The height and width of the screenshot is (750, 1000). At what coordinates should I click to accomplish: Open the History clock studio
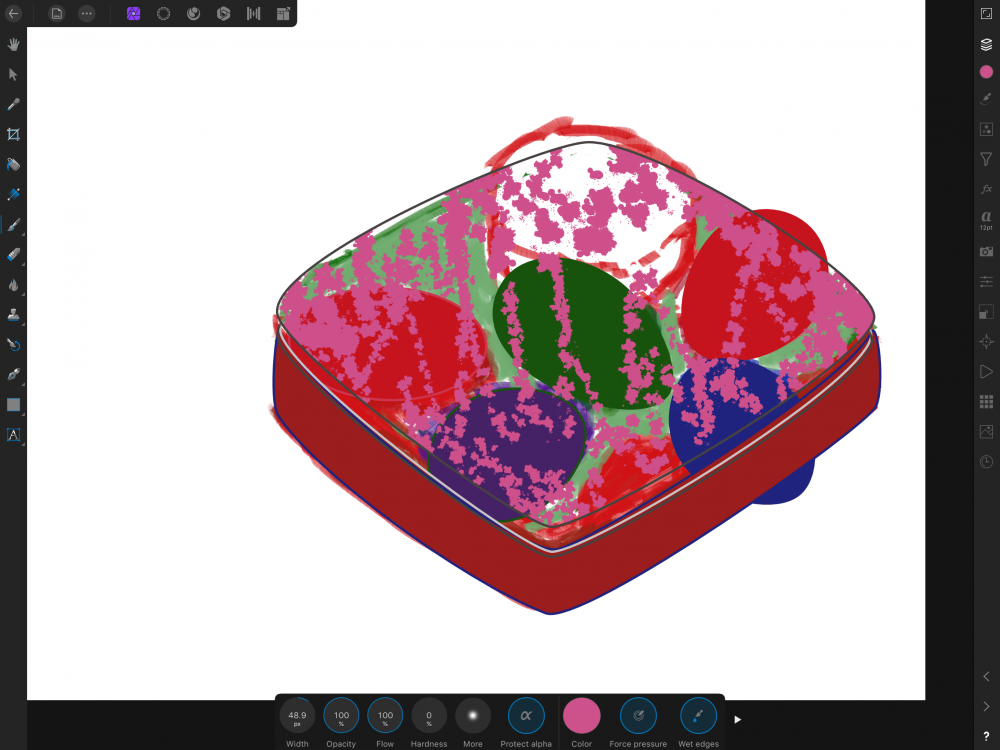(986, 462)
